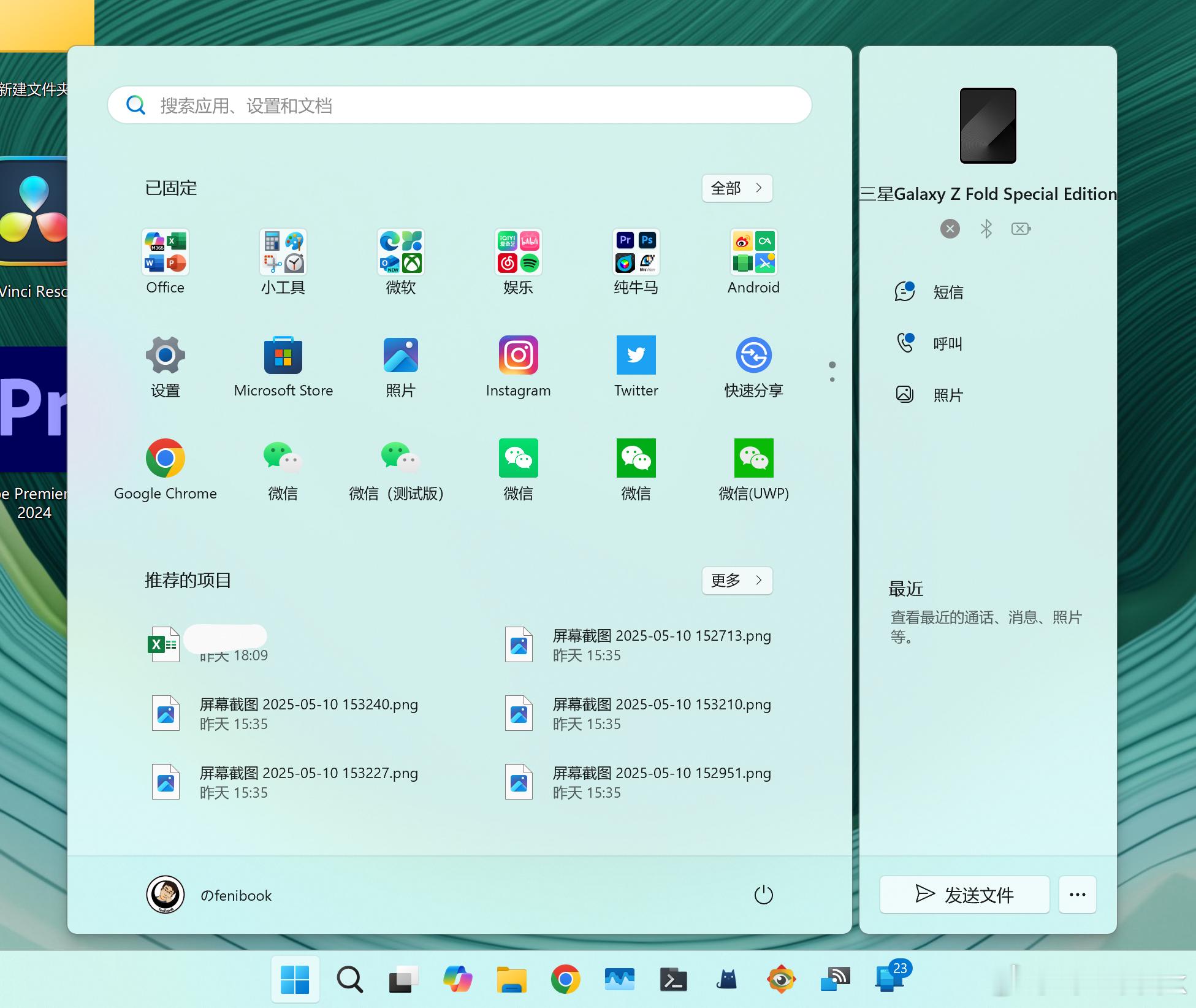
Task: Click the search box 搜索应用、设置和文档
Action: (x=460, y=105)
